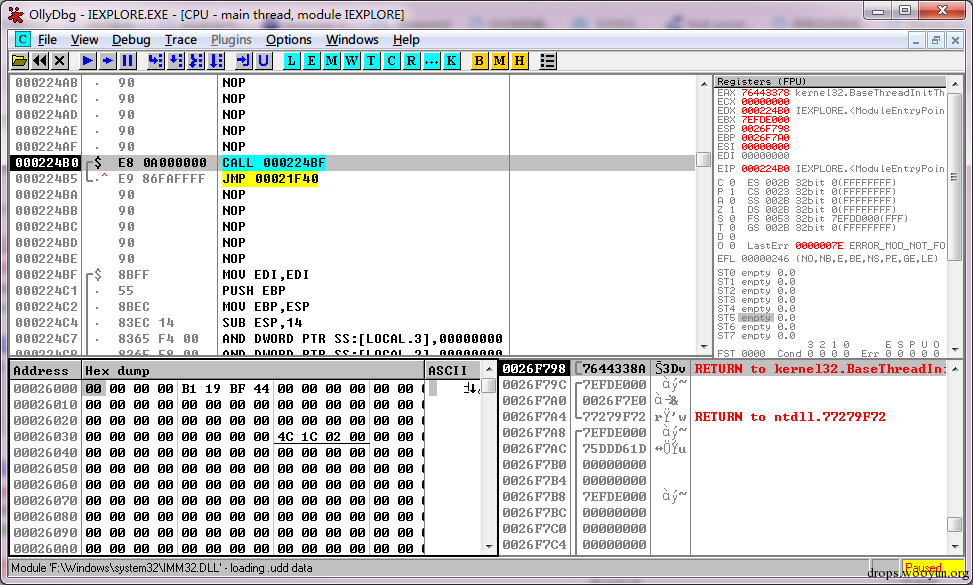Image resolution: width=973 pixels, height=585 pixels.
Task: Click RETURN to ntdll.77279F72 comment
Action: click(790, 417)
